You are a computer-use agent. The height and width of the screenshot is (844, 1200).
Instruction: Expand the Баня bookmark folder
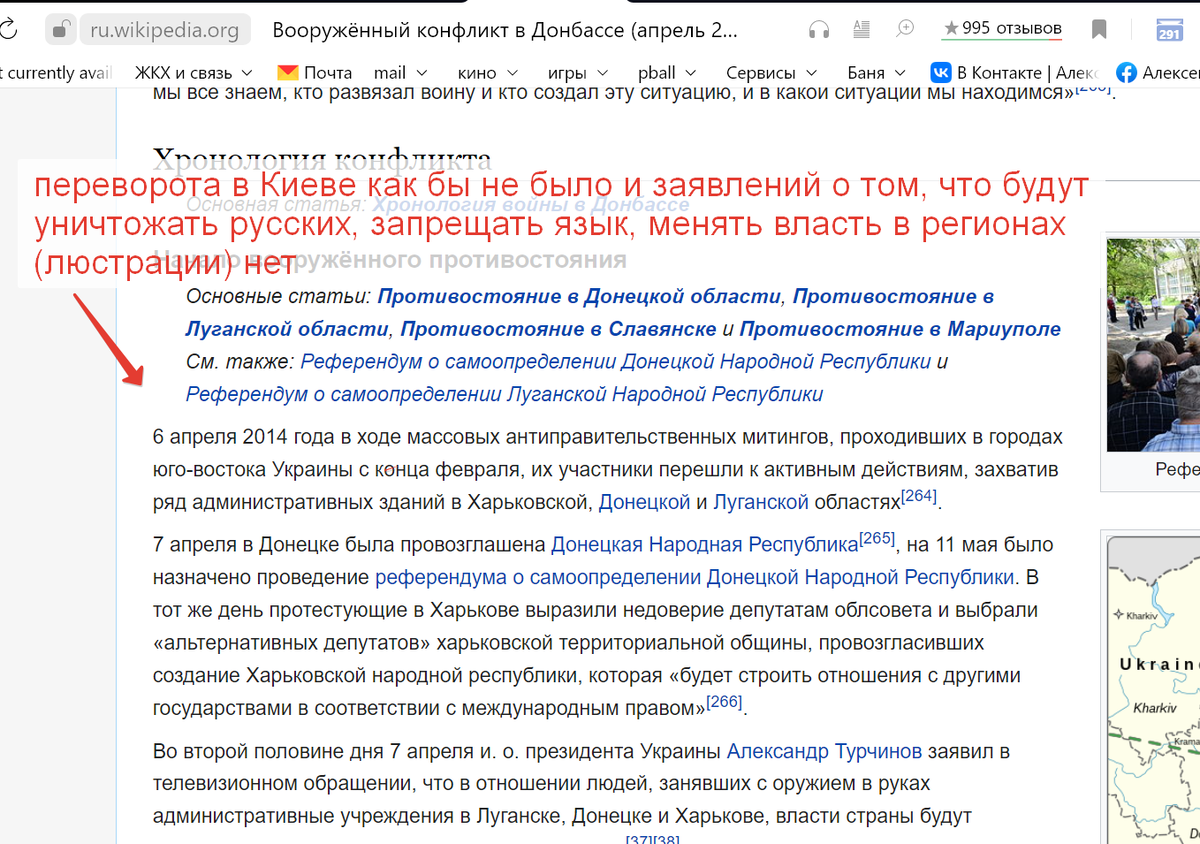[x=877, y=72]
